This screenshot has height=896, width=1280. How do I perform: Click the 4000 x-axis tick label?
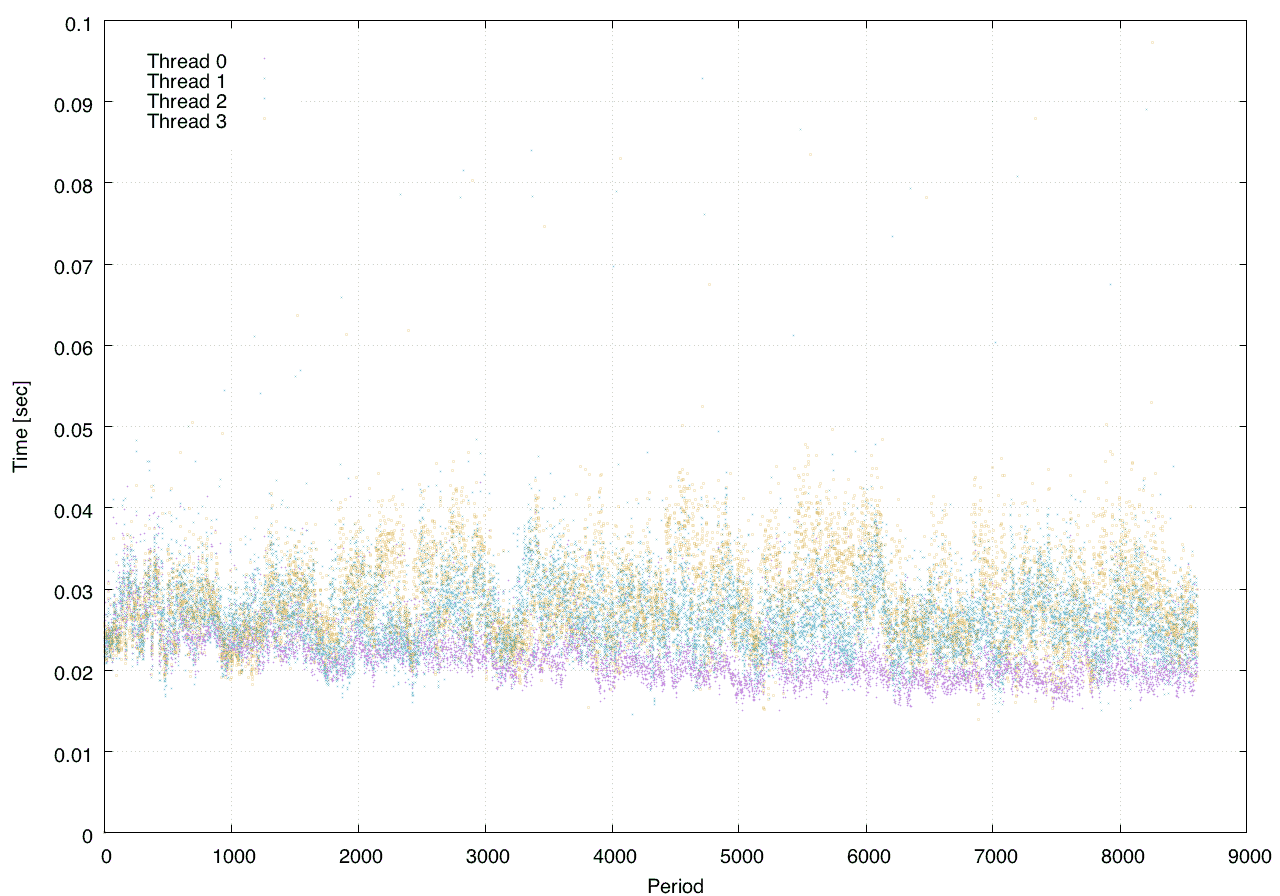[x=612, y=856]
